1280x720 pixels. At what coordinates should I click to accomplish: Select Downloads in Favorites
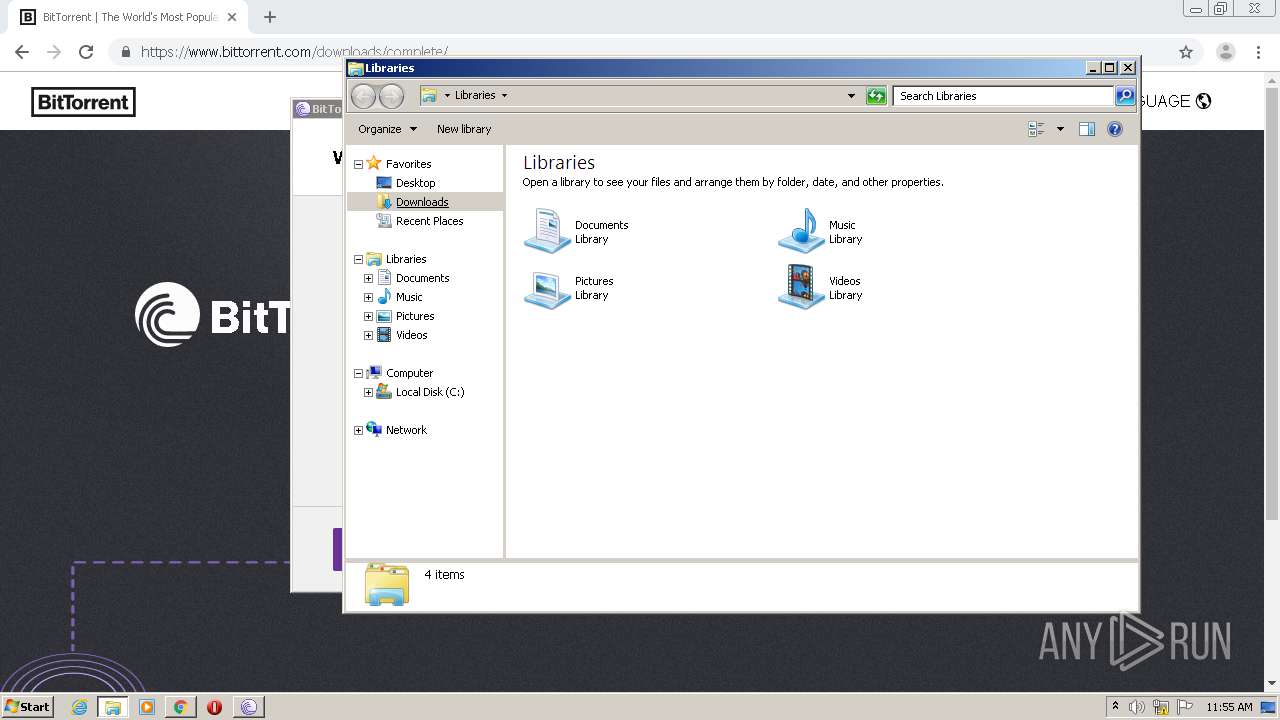(x=422, y=202)
